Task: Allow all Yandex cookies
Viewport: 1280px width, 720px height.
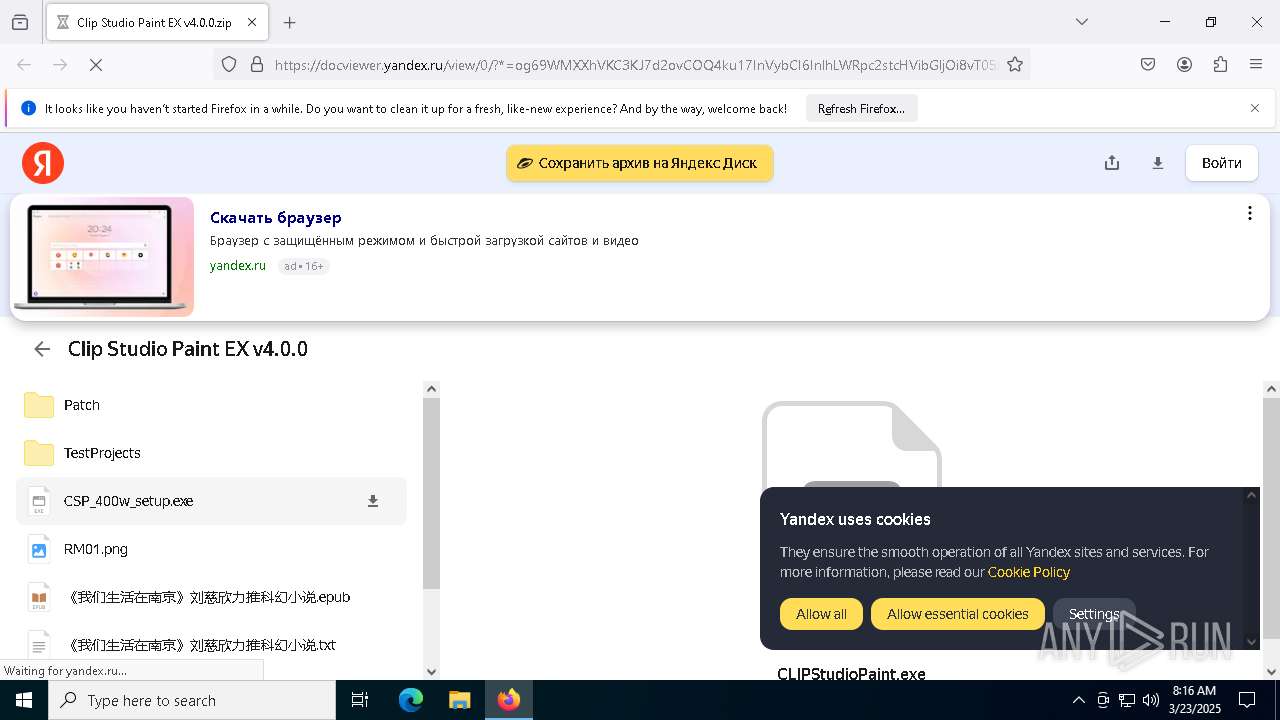Action: [821, 614]
